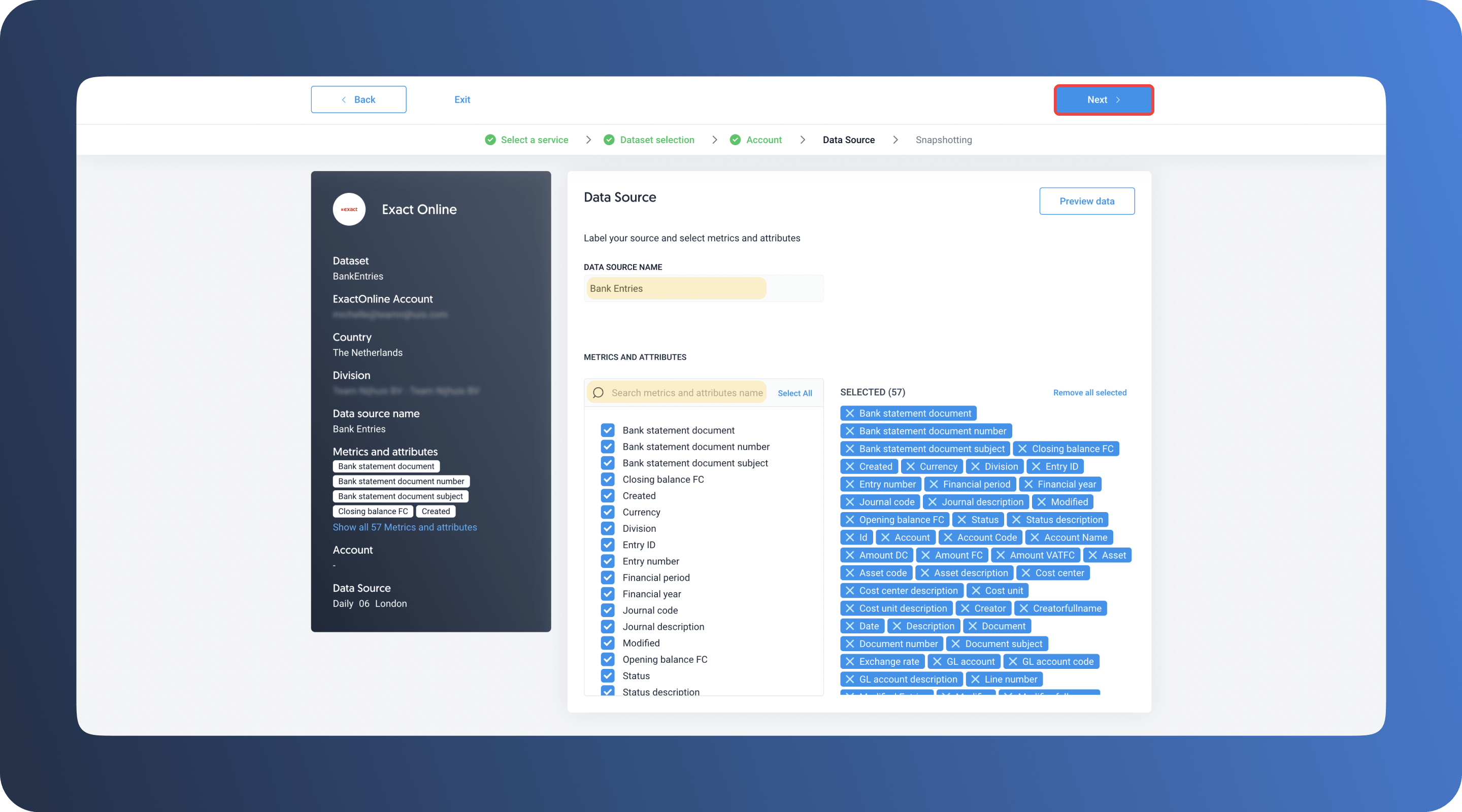Viewport: 1462px width, 812px height.
Task: Open the Data Source step
Action: click(x=848, y=140)
